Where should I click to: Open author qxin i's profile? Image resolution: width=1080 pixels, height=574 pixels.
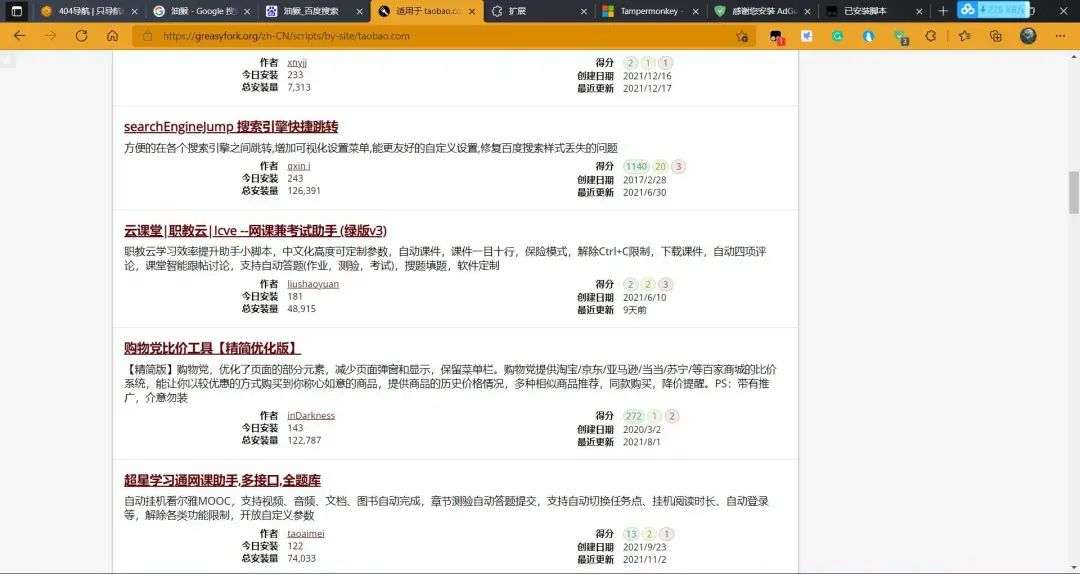299,166
